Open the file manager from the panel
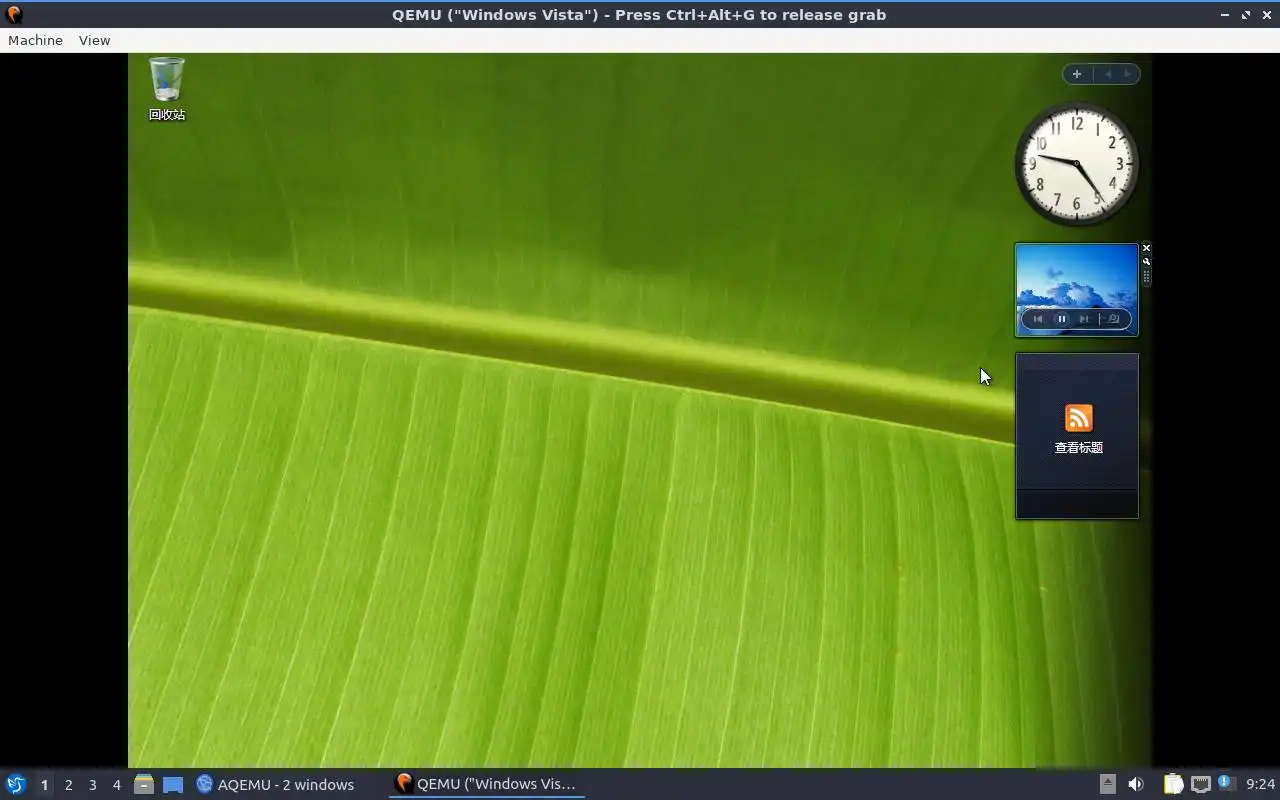The height and width of the screenshot is (800, 1280). (144, 784)
